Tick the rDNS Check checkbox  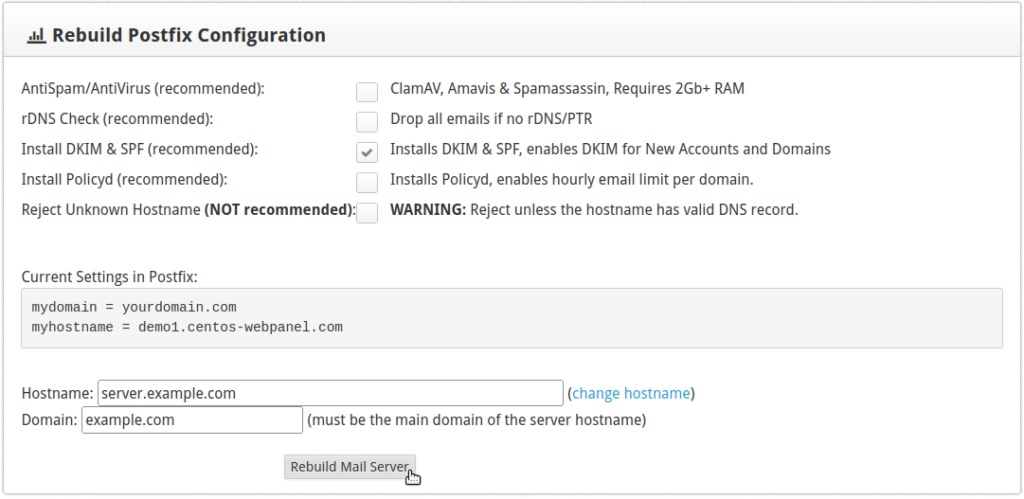point(367,122)
